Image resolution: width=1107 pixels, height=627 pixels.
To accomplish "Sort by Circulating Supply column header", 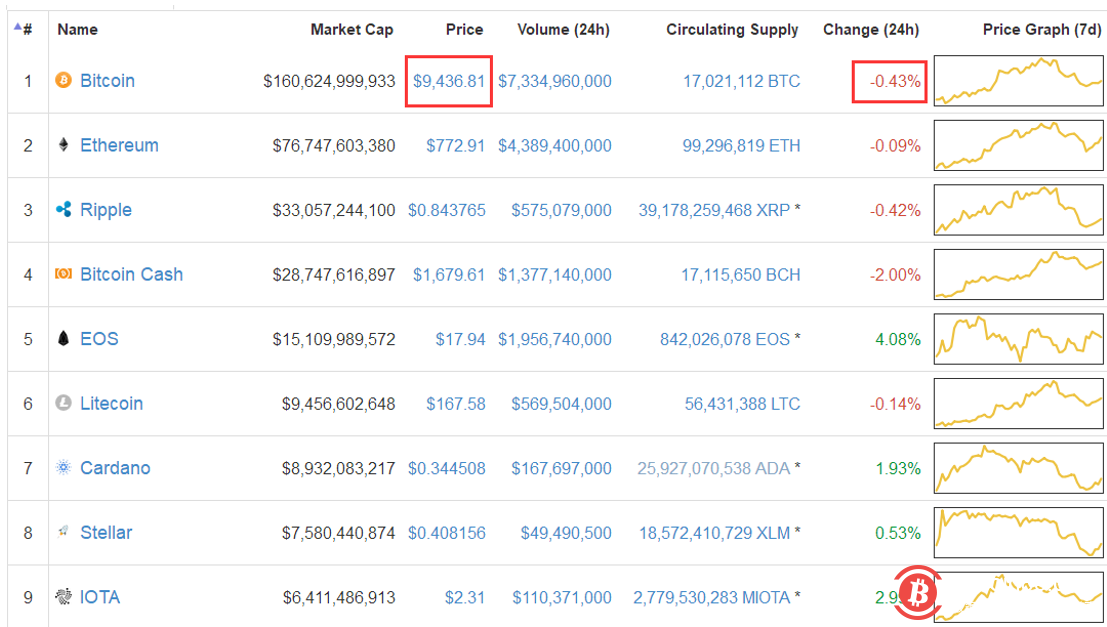I will pyautogui.click(x=732, y=30).
